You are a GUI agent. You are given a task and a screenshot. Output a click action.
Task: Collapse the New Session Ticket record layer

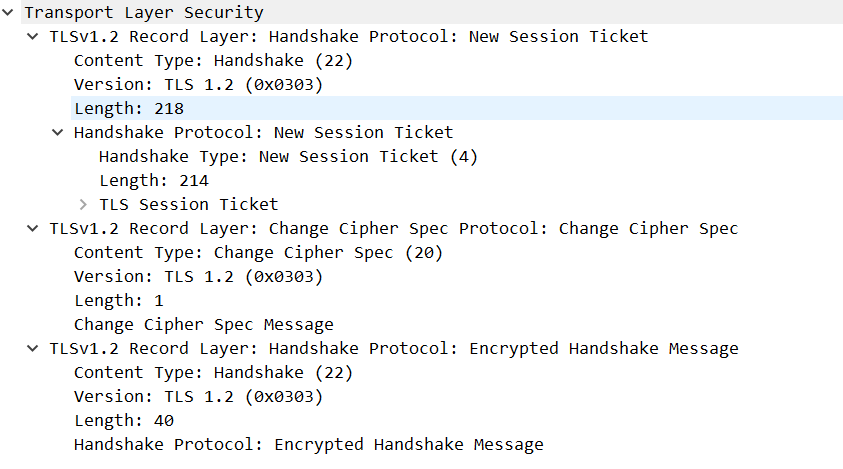35,37
